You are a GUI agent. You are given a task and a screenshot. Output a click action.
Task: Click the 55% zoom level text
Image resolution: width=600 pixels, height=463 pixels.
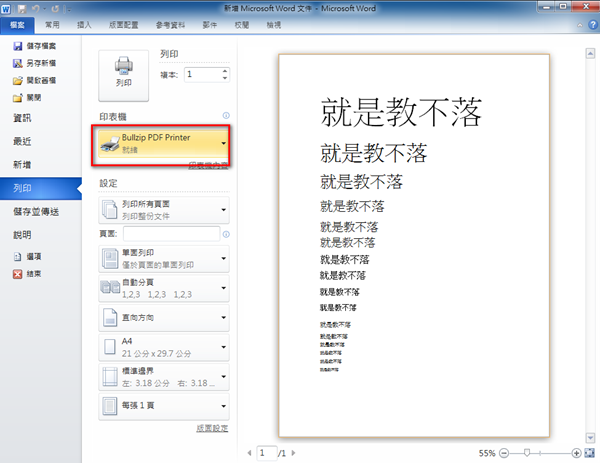click(x=487, y=453)
